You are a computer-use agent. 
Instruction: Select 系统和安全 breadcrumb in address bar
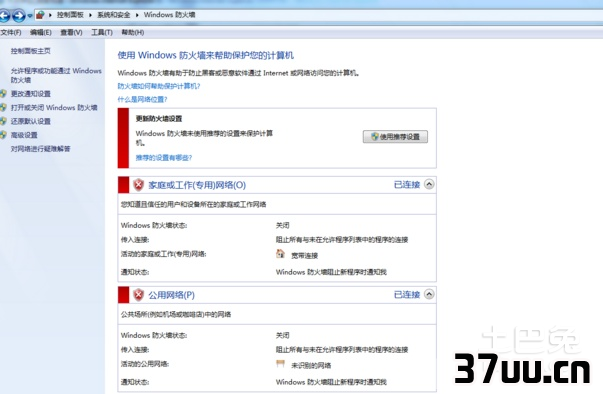[x=113, y=15]
